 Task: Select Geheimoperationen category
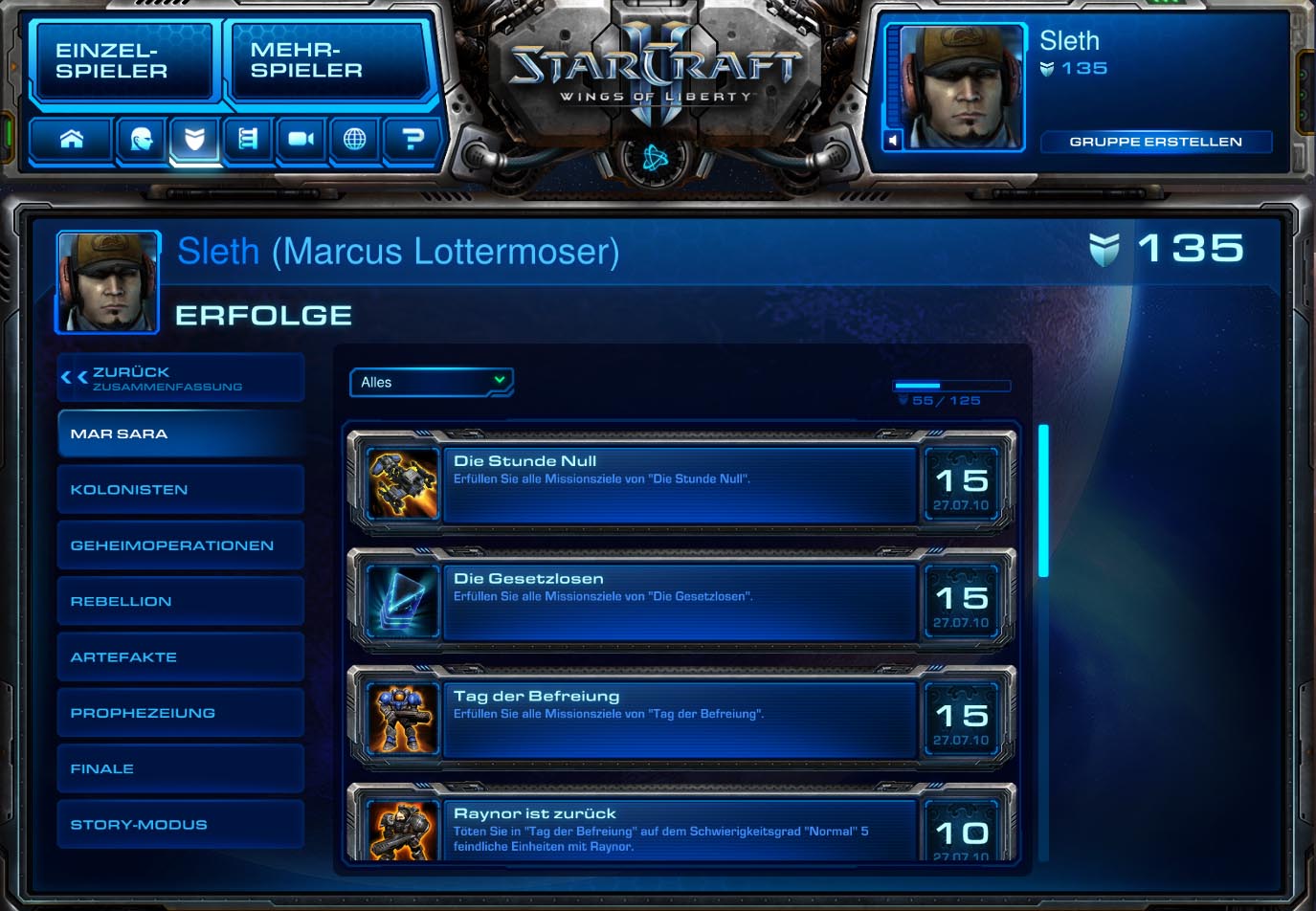pos(181,545)
